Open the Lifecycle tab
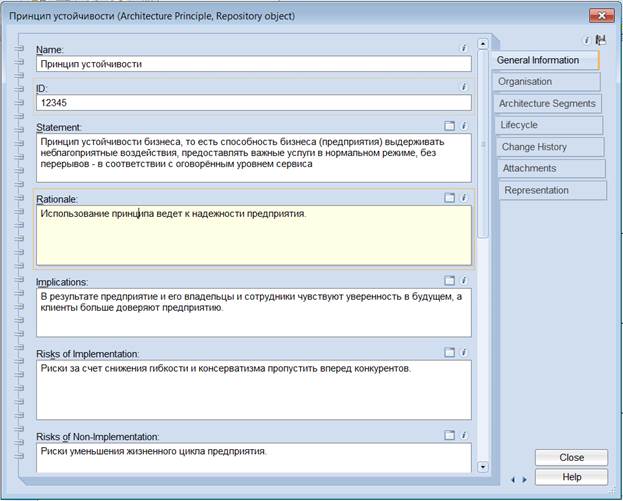Image resolution: width=623 pixels, height=501 pixels. pos(549,125)
